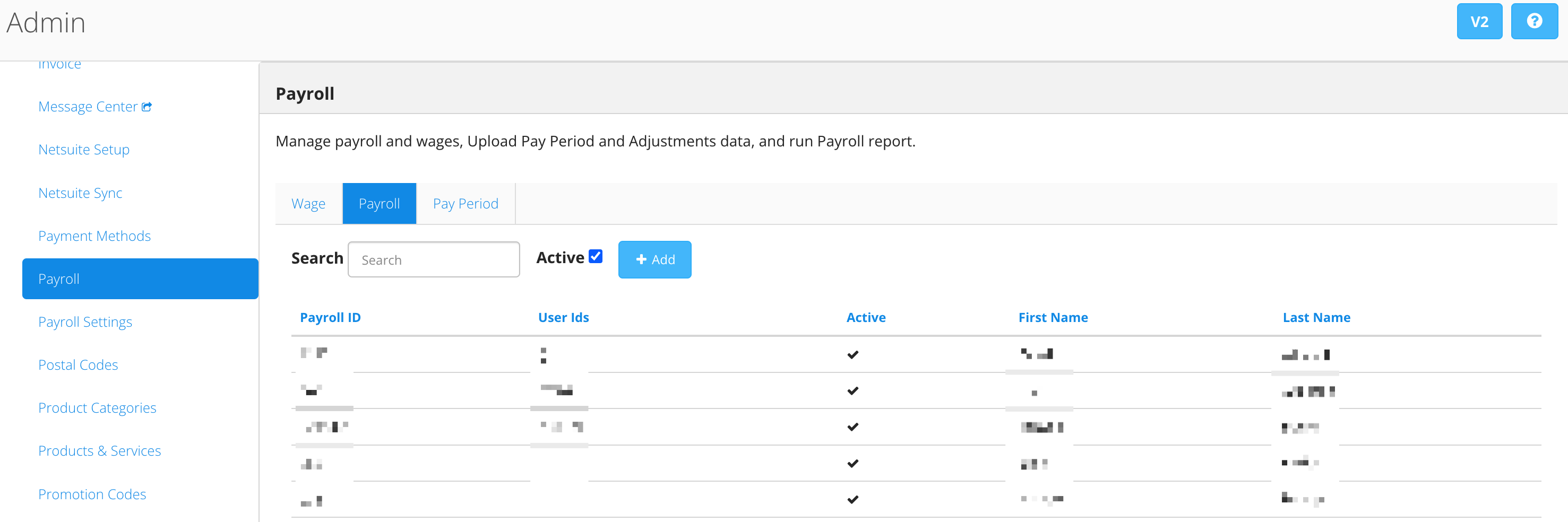Sort by the First Name column header

pyautogui.click(x=1053, y=318)
